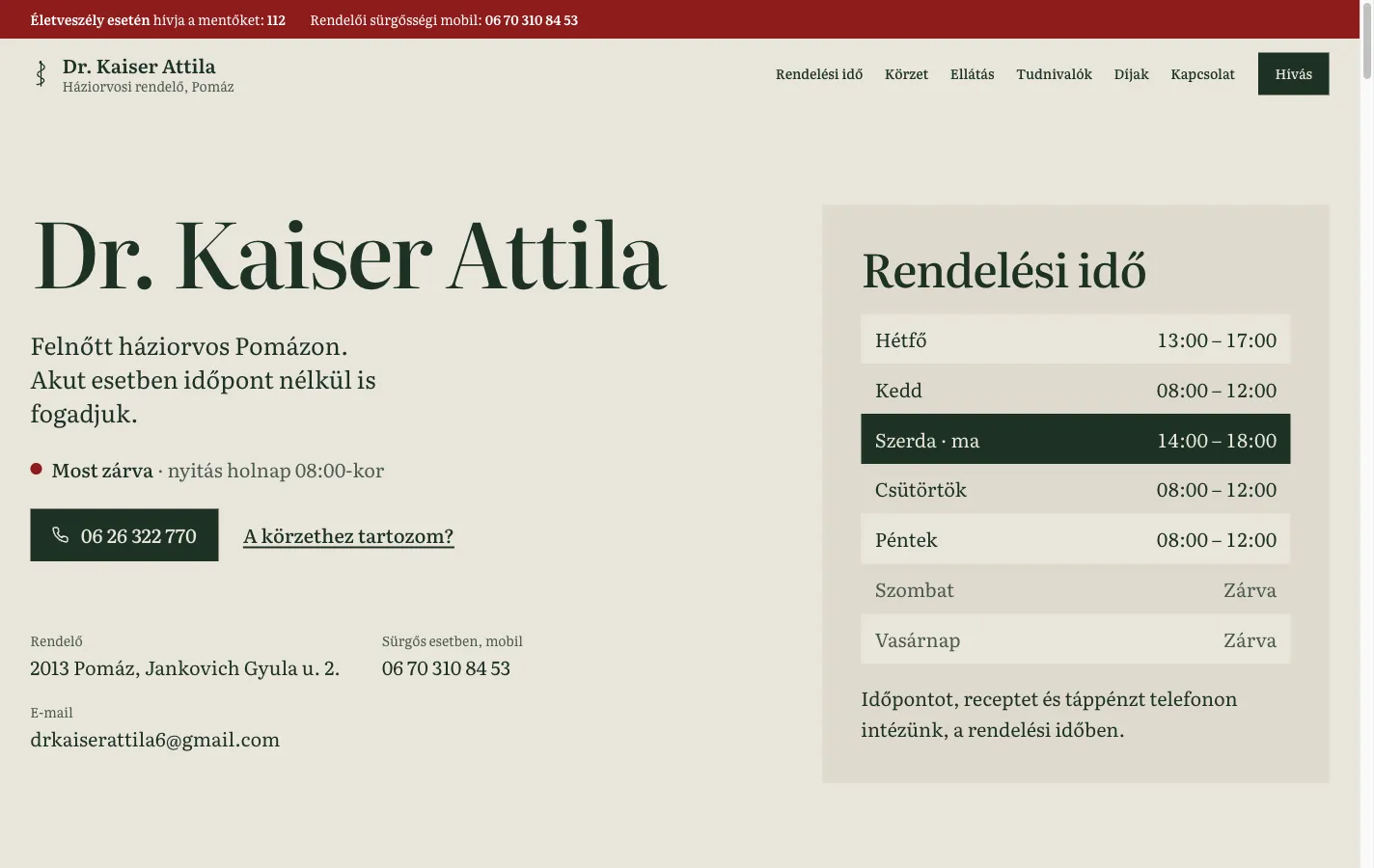
Task: Select Tudnivalók in the top menu
Action: 1054,74
